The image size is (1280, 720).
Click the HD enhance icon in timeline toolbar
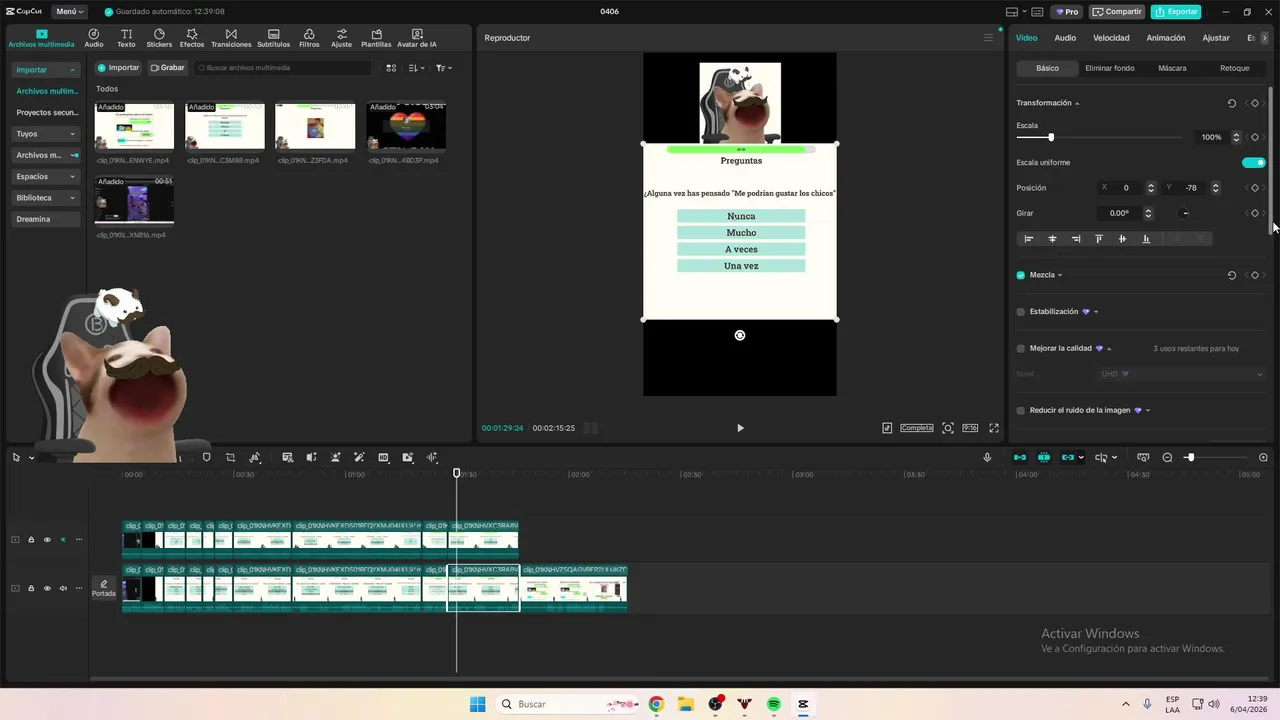click(x=383, y=457)
